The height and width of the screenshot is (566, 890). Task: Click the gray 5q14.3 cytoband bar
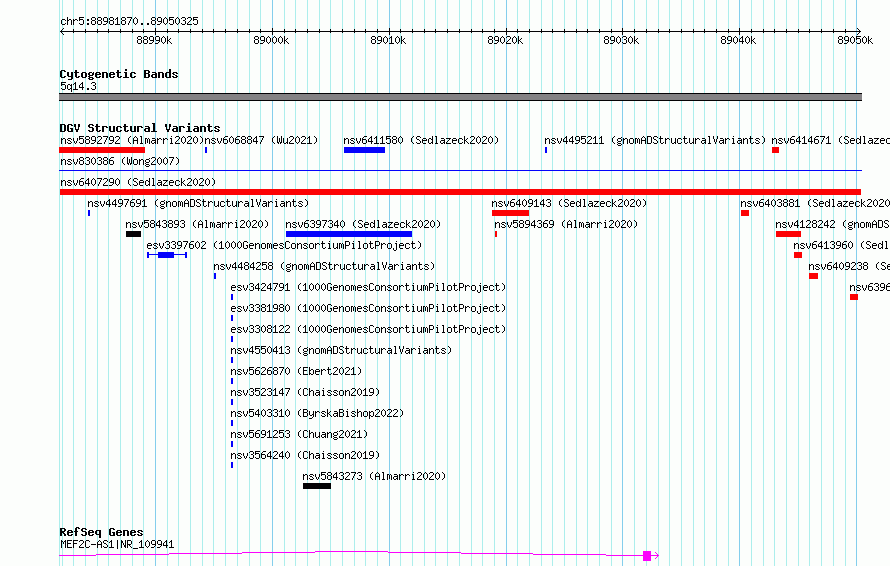click(460, 97)
